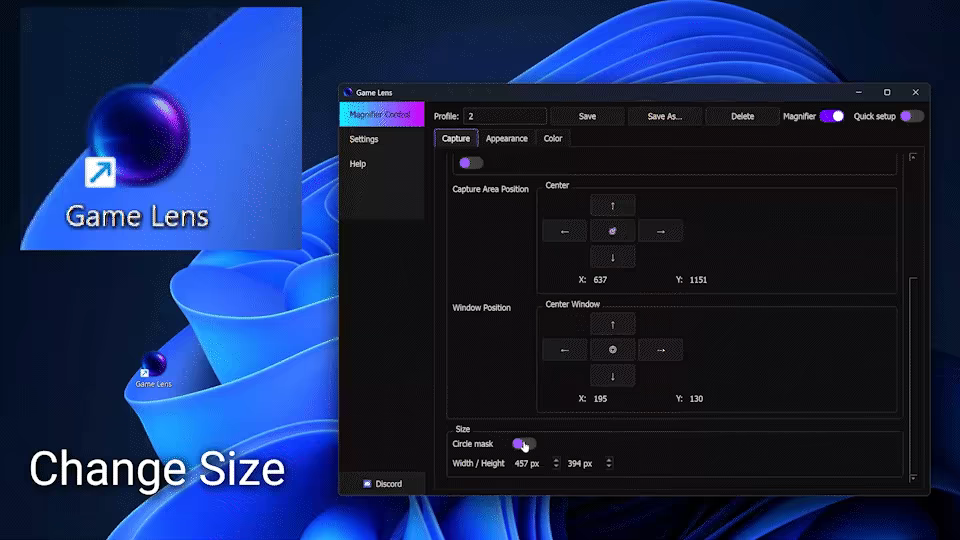Toggle the Magnifier switch off
This screenshot has height=540, width=960.
click(x=831, y=116)
